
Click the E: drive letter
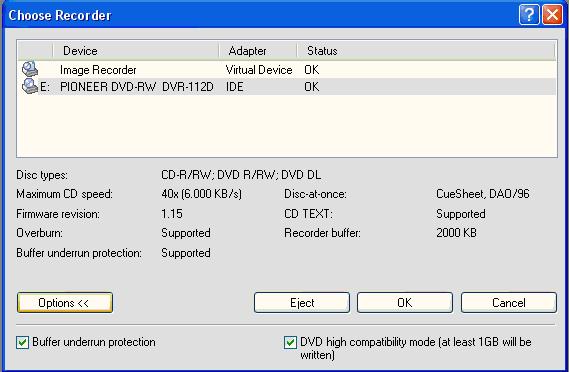pyautogui.click(x=45, y=87)
